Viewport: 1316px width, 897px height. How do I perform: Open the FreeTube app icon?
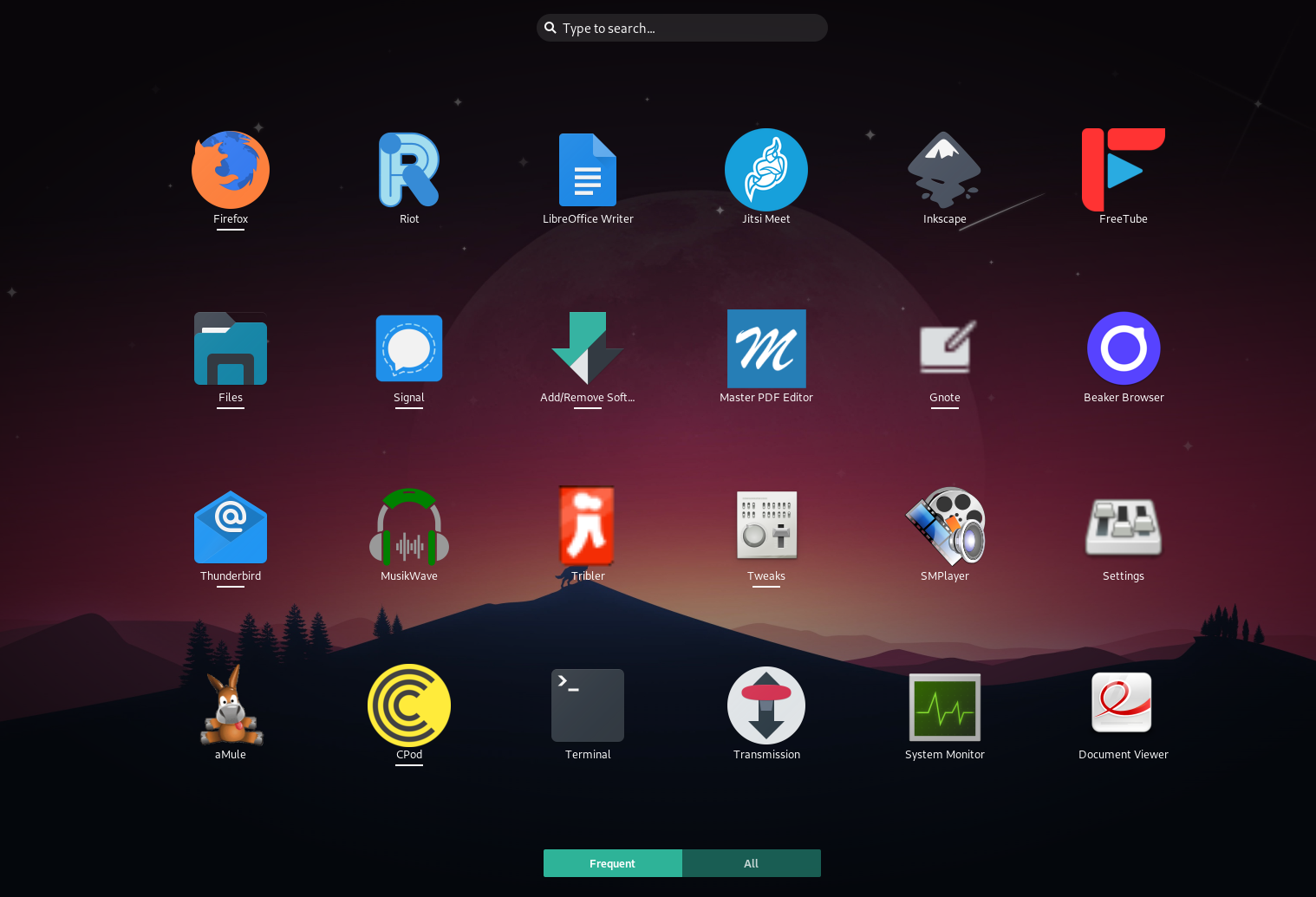click(1123, 171)
